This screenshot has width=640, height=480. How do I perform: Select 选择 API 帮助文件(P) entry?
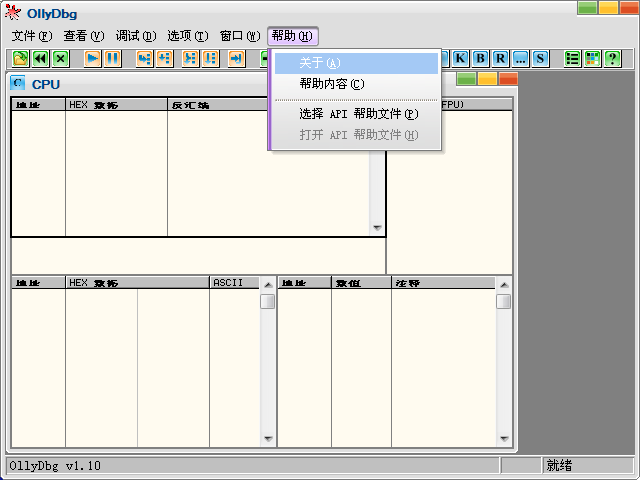pos(356,114)
